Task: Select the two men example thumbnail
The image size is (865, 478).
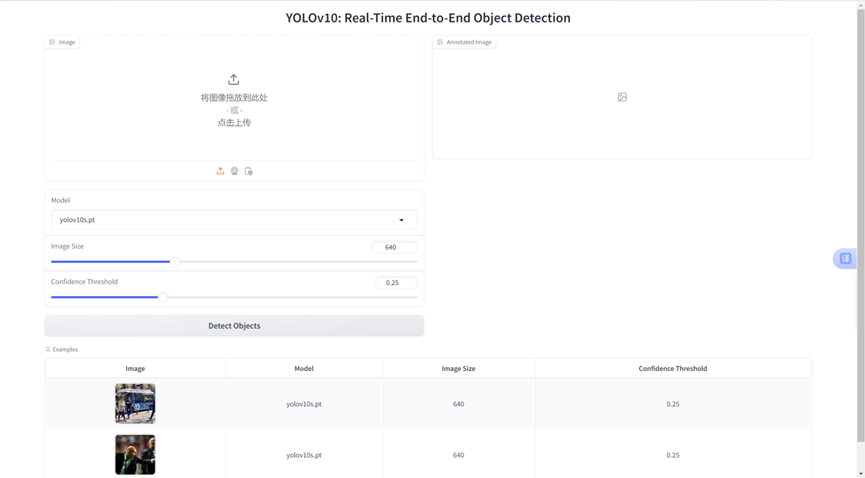Action: point(135,455)
